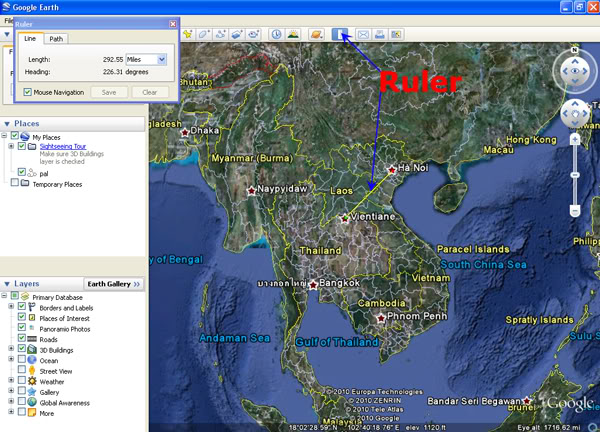The height and width of the screenshot is (432, 600).
Task: Click the Bangkok capital star marker
Action: coord(313,285)
